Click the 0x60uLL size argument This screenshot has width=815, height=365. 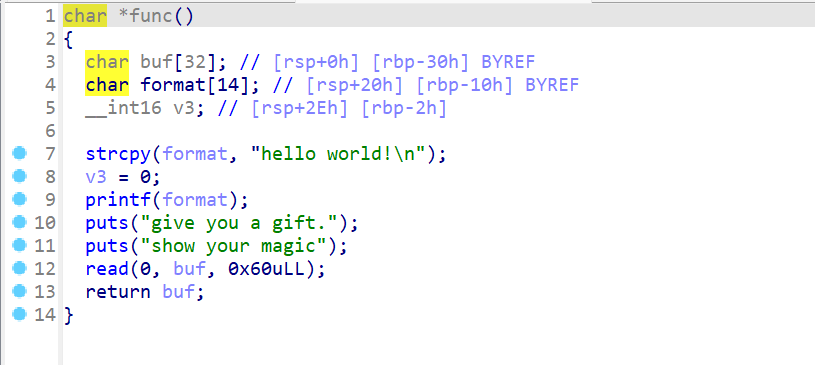[x=266, y=269]
